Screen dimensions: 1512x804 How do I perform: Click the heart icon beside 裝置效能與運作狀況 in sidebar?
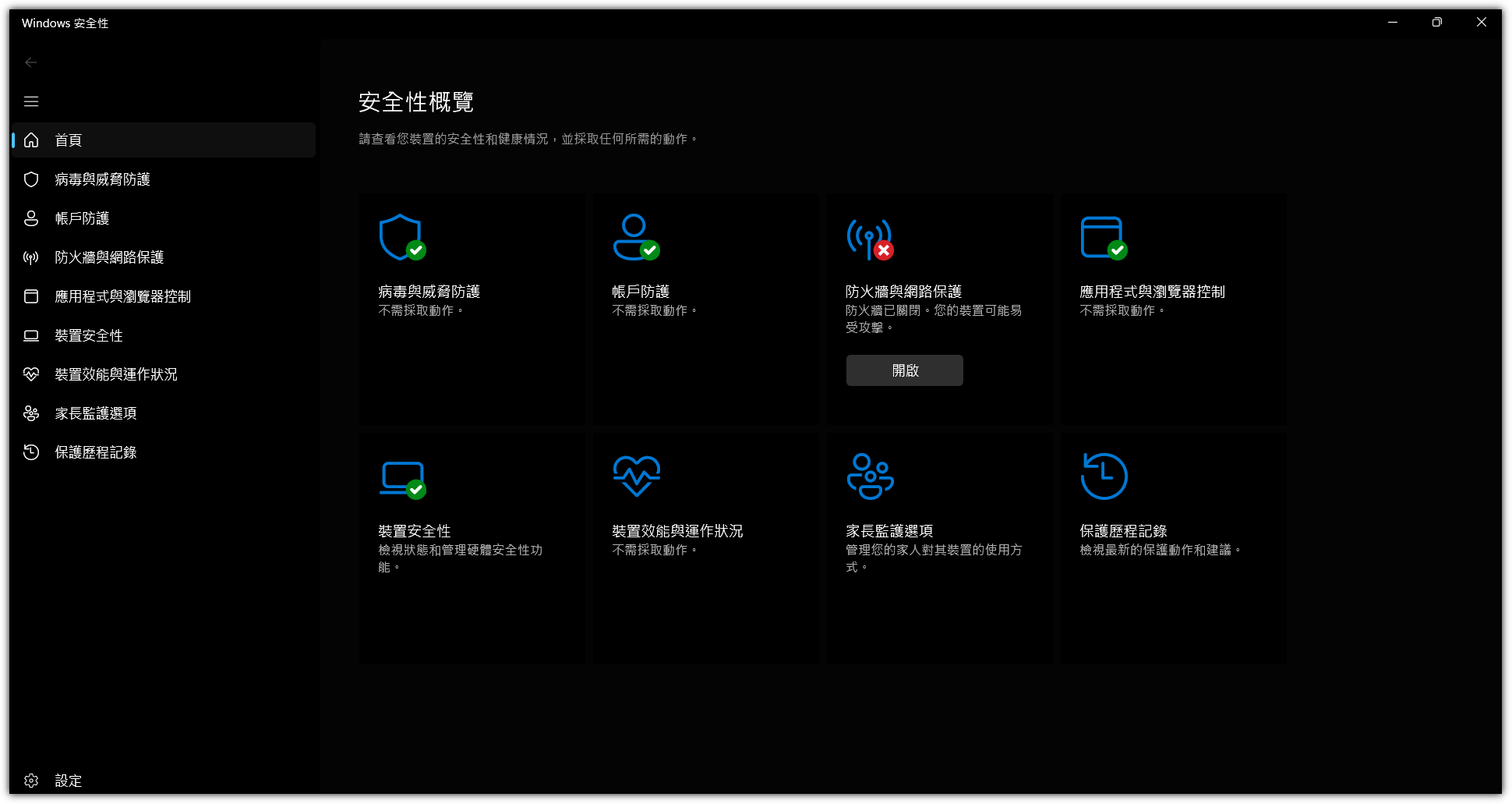(31, 374)
